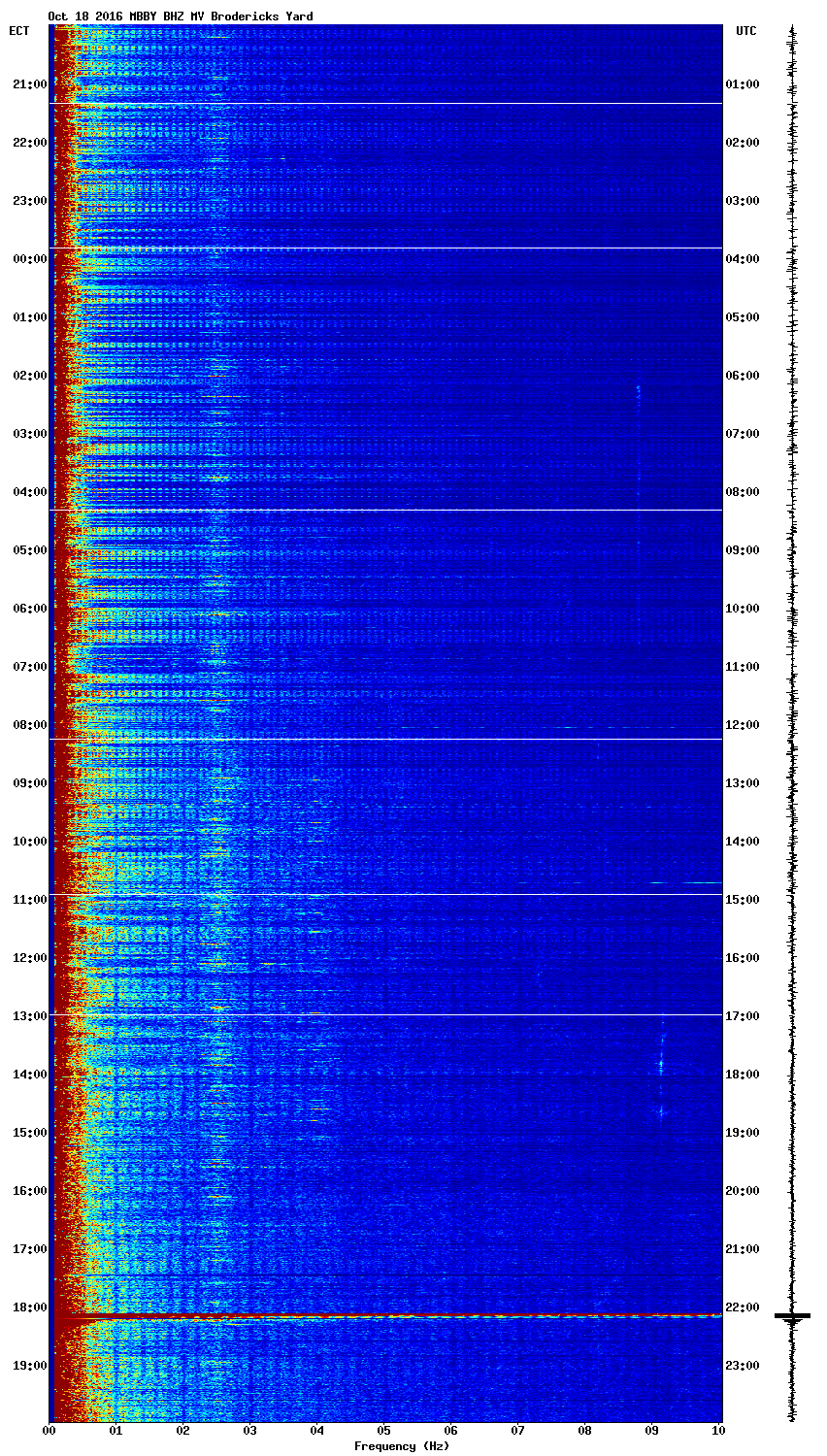Click the 13:00 label on ECT axis

(x=29, y=1016)
